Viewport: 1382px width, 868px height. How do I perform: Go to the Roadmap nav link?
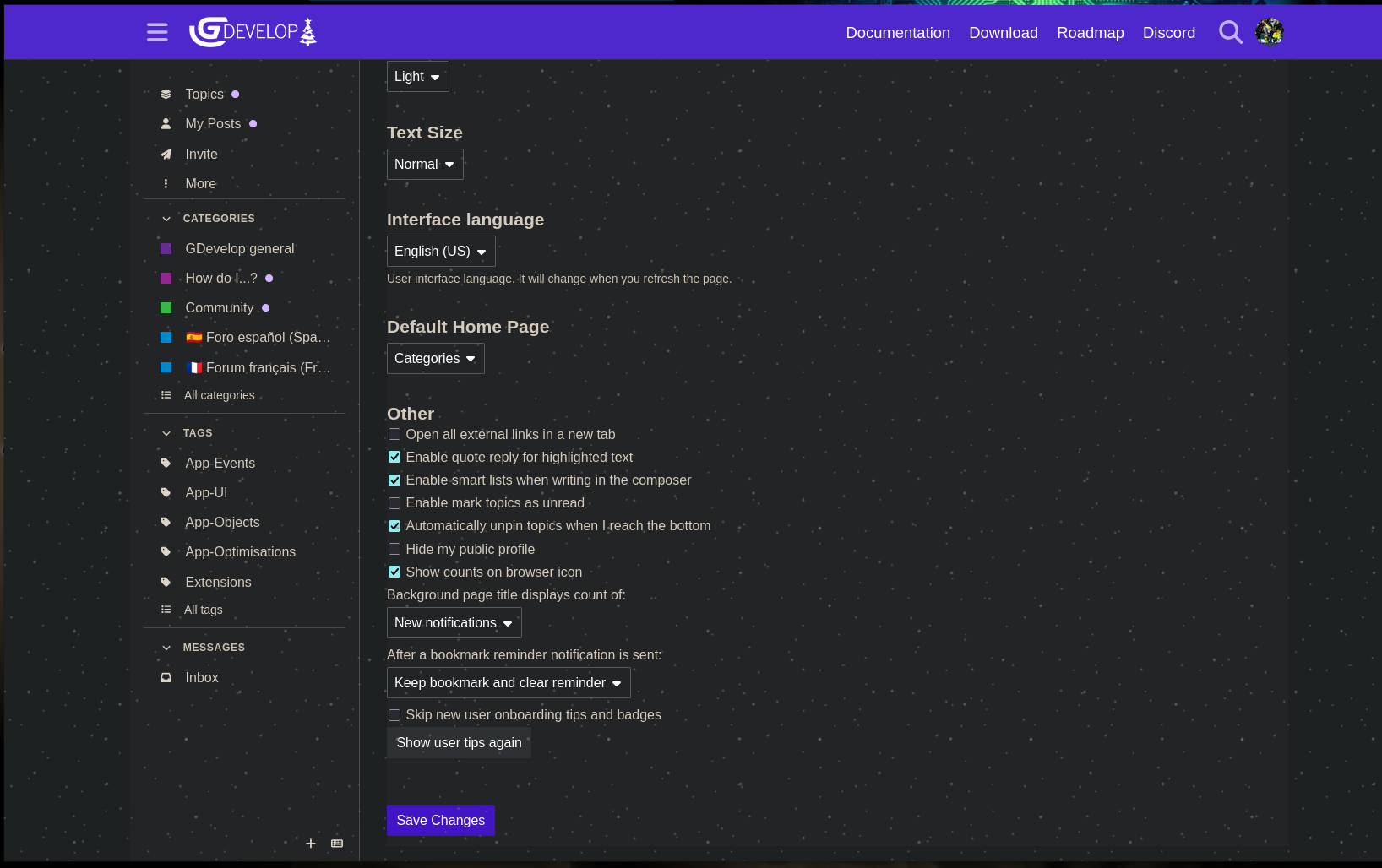(1090, 33)
